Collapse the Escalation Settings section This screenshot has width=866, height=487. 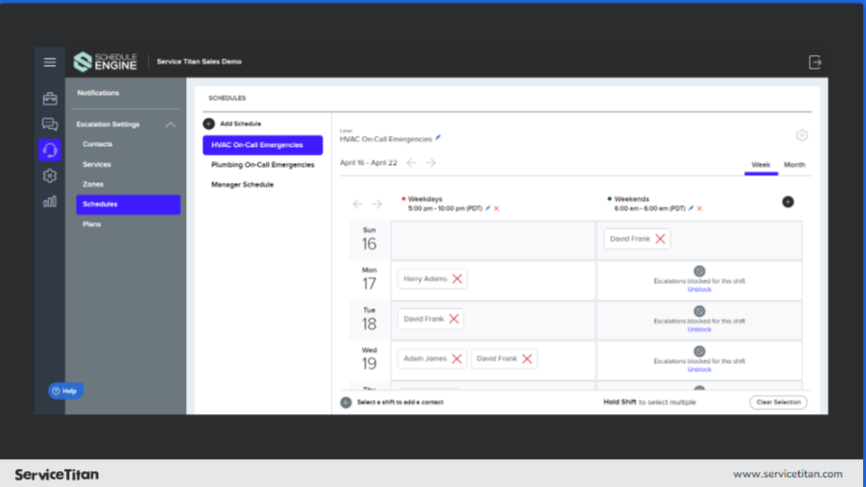(x=170, y=125)
